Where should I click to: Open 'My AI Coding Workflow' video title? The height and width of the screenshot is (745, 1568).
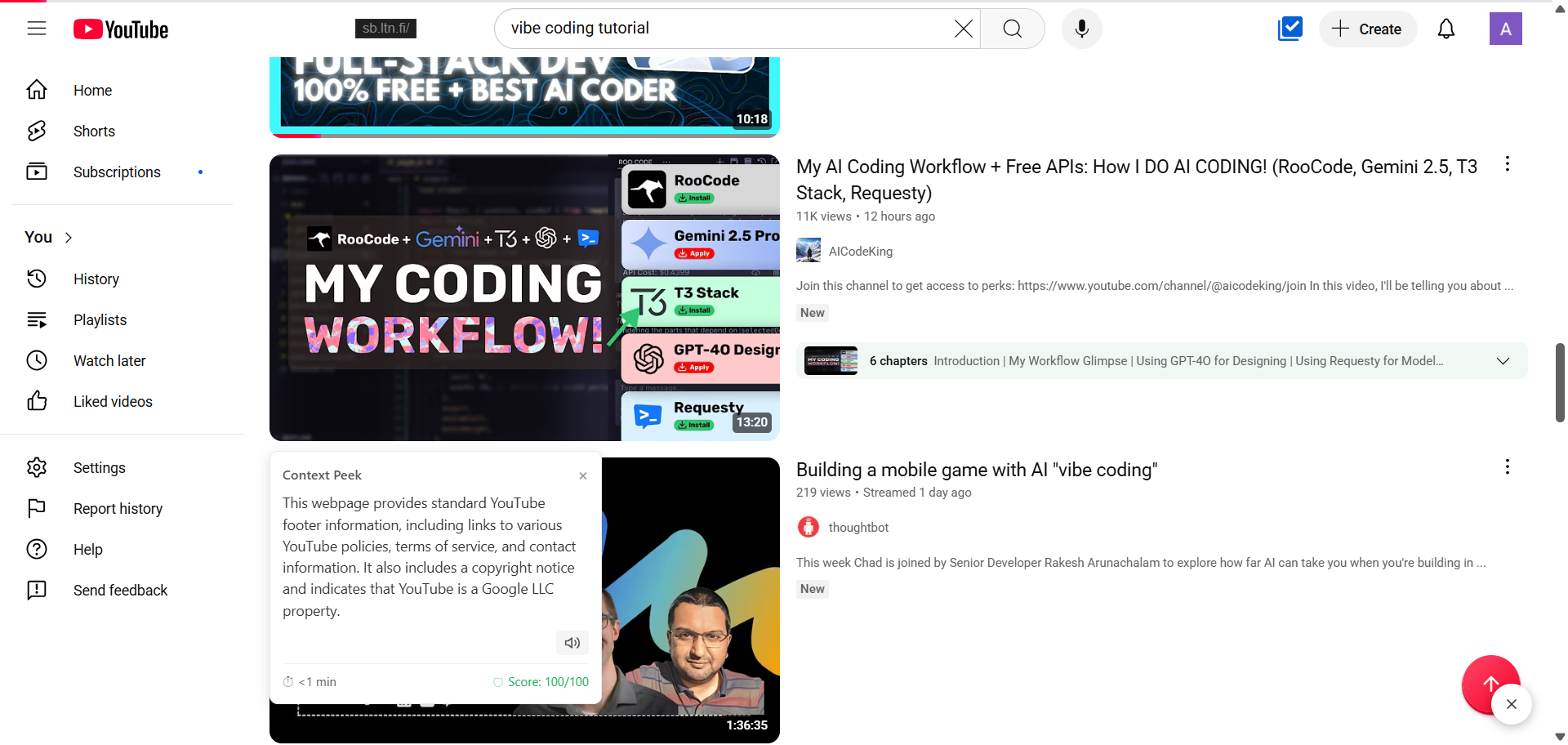(x=1137, y=180)
